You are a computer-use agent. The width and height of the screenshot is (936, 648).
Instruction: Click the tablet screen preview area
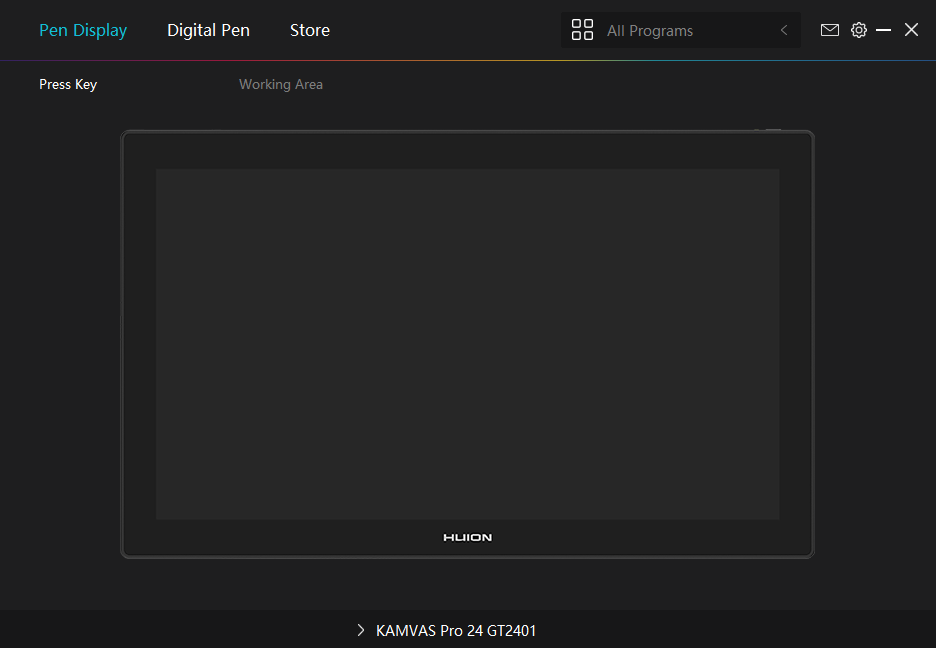click(467, 344)
